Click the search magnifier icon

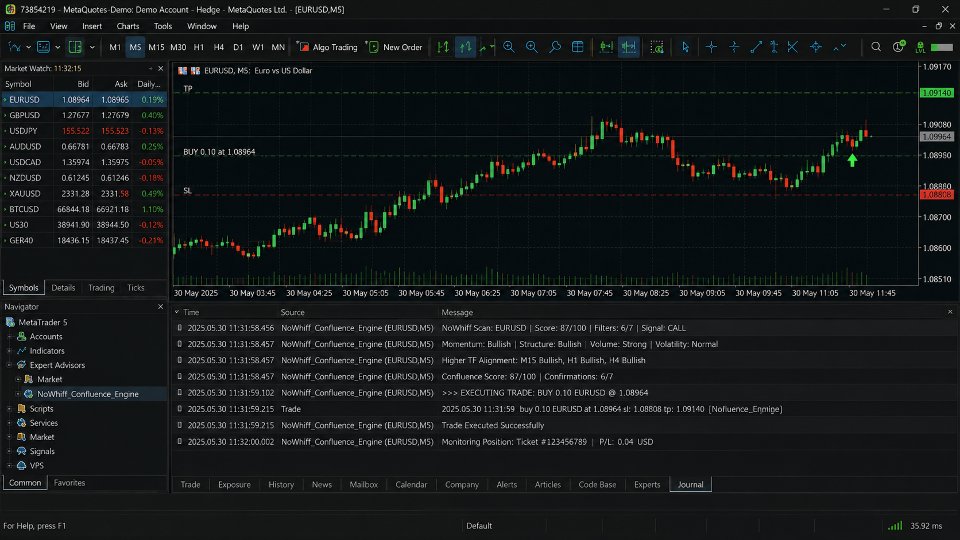876,47
